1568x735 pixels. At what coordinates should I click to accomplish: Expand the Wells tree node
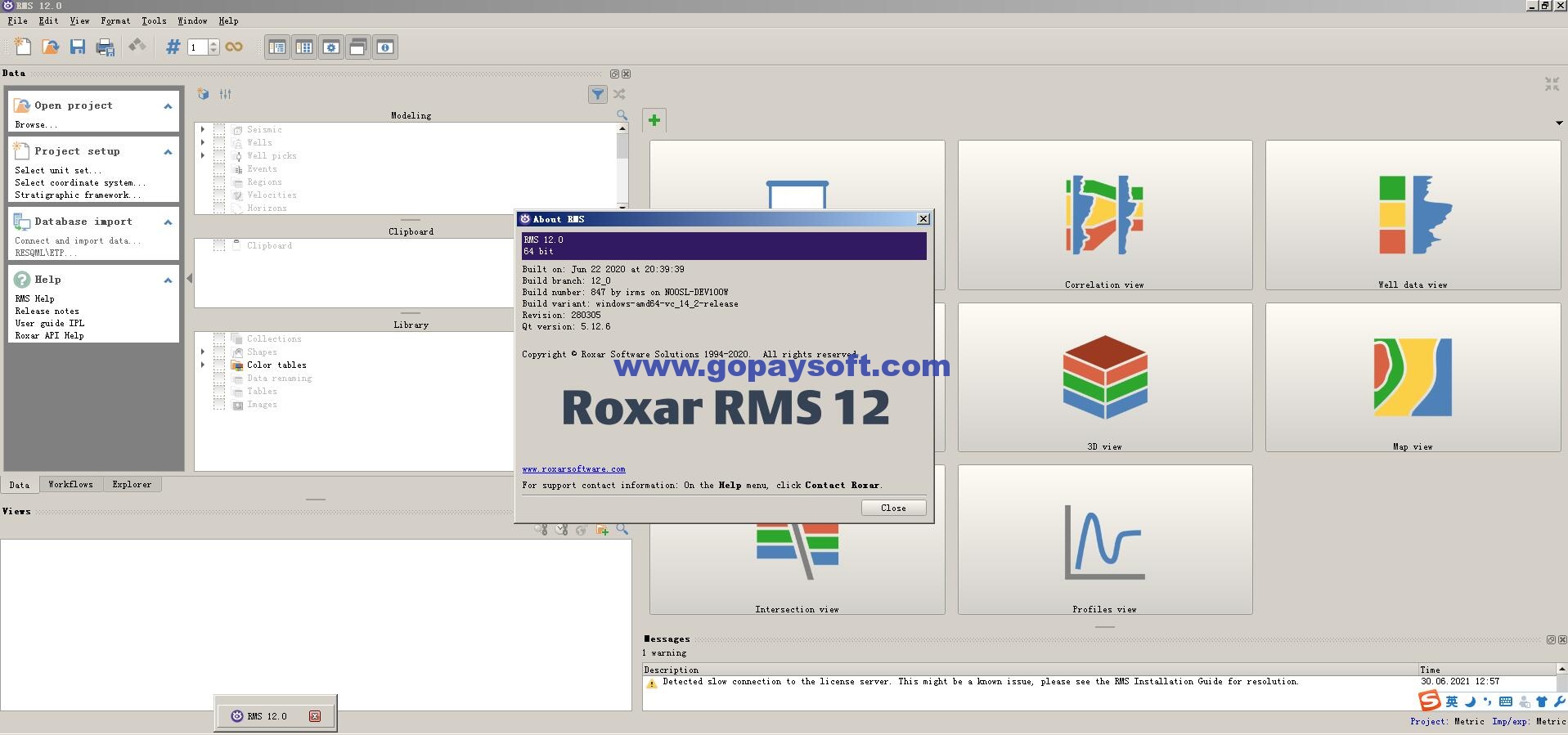tap(203, 142)
